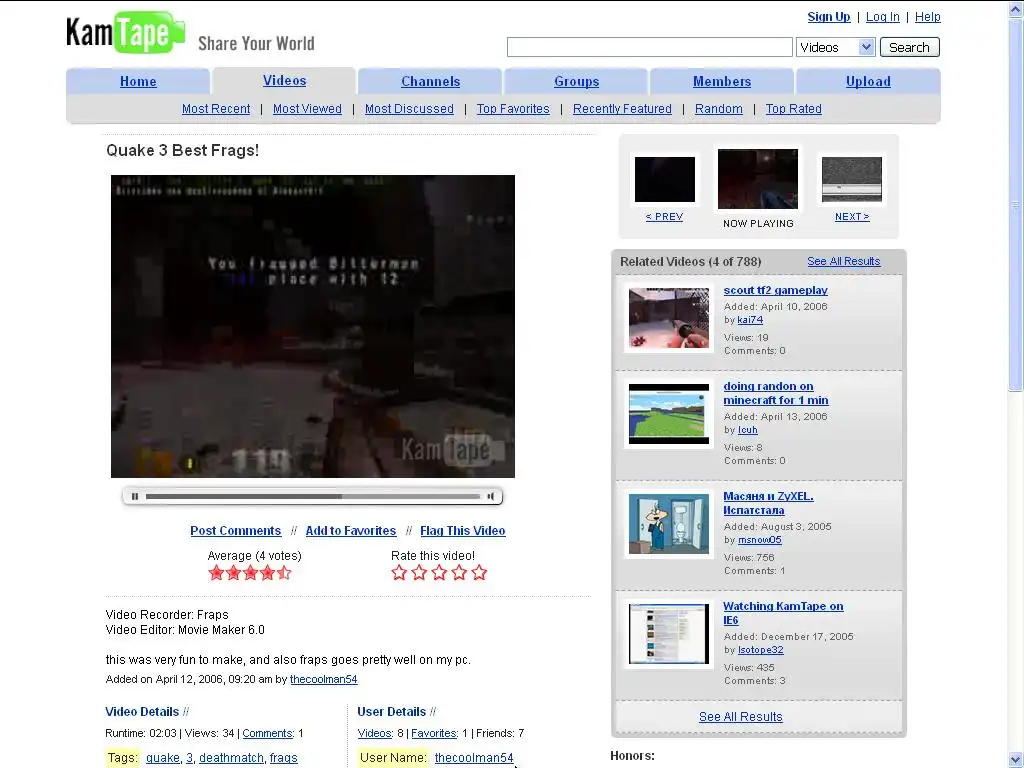Open Watching KamTape on IE6 thumbnail
The height and width of the screenshot is (768, 1024).
point(669,634)
